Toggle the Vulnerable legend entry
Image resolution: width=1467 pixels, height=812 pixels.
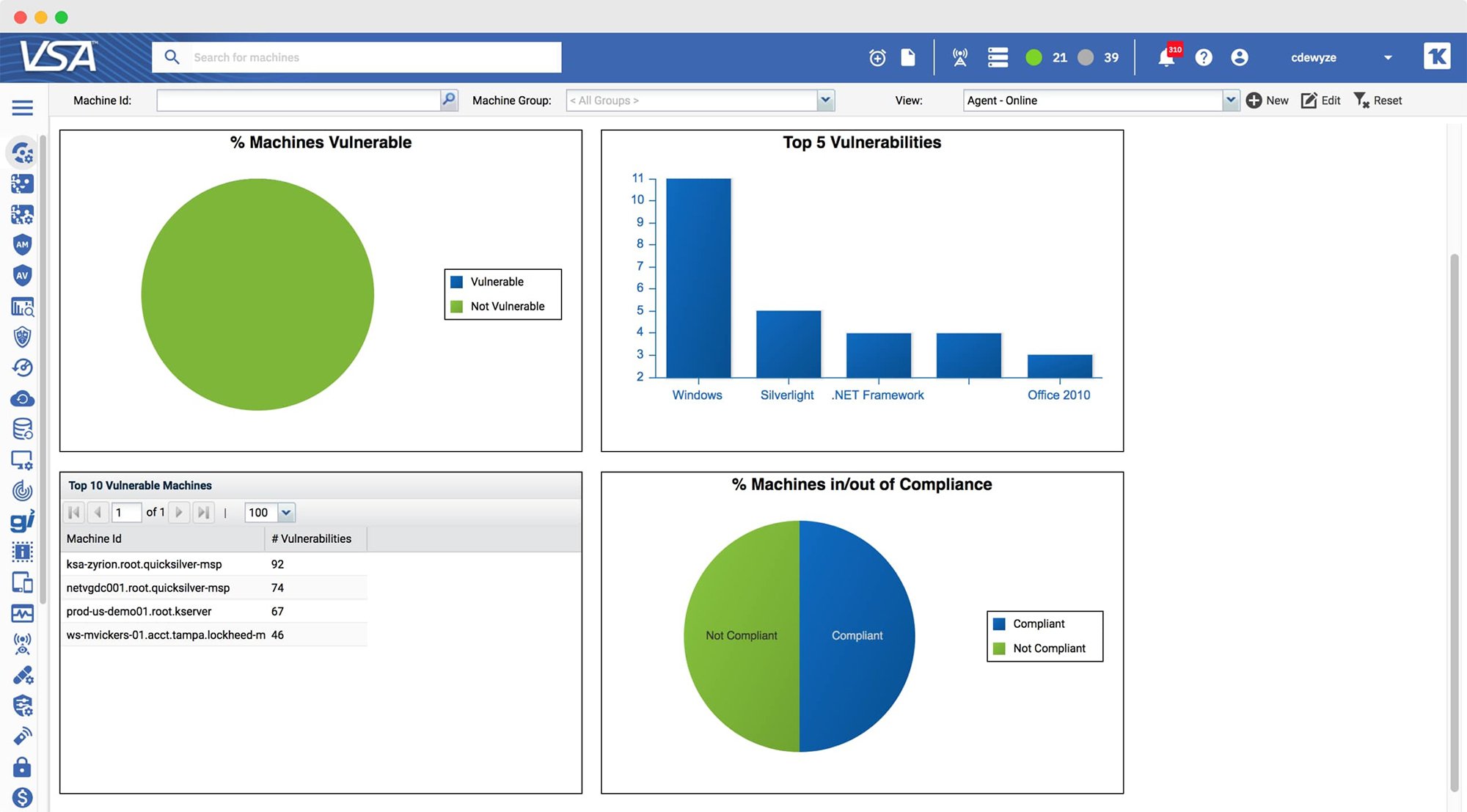click(484, 281)
